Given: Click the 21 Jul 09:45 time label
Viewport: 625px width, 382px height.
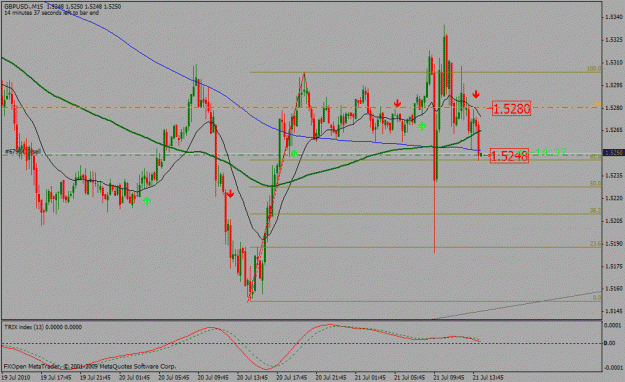Looking at the screenshot, I should pyautogui.click(x=449, y=377).
